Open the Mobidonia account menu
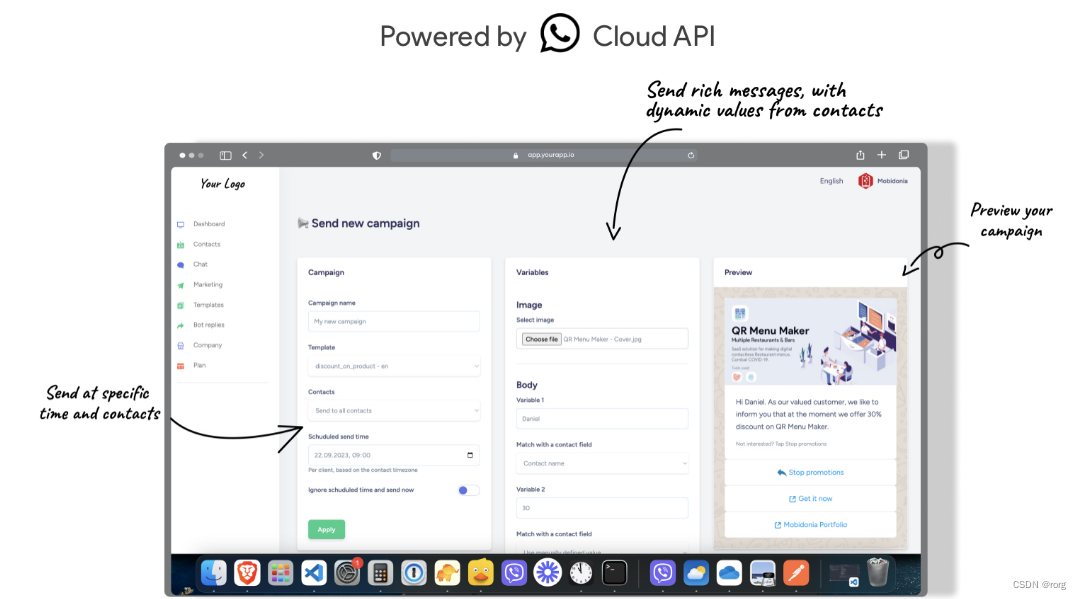1081x599 pixels. tap(882, 181)
